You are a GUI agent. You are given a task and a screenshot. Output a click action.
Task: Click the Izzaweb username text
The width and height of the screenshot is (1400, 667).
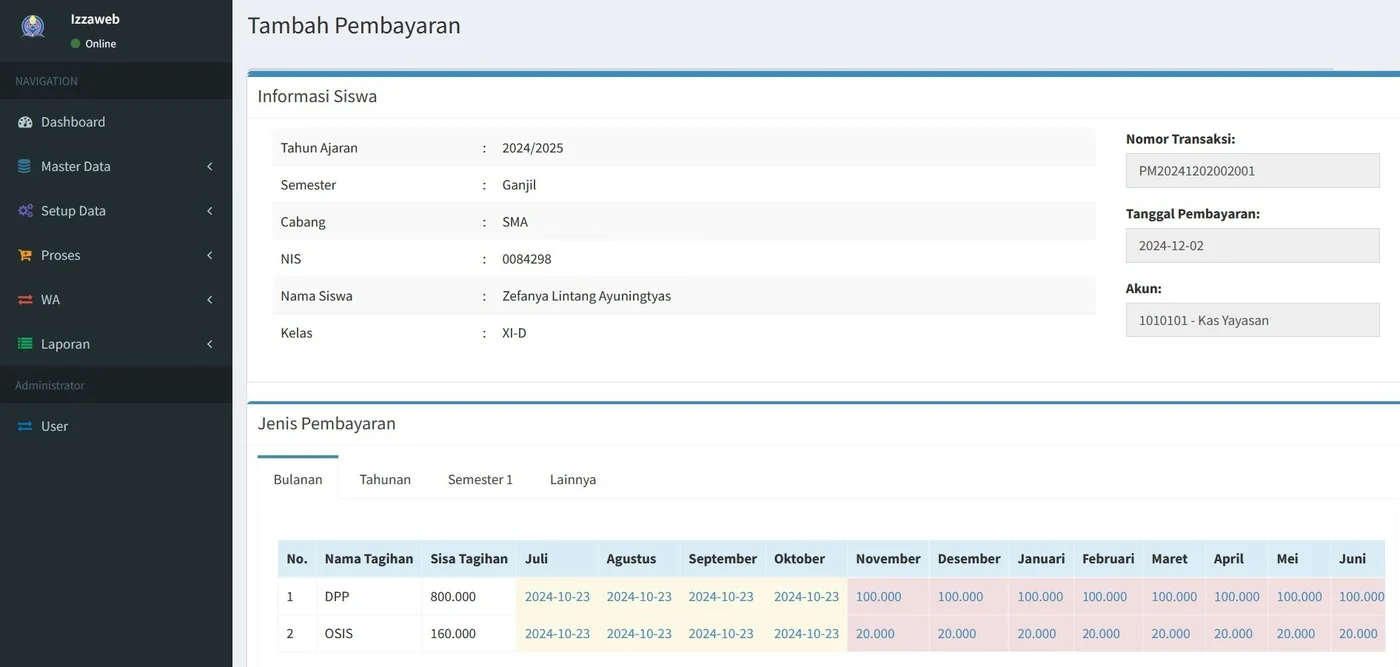[95, 19]
